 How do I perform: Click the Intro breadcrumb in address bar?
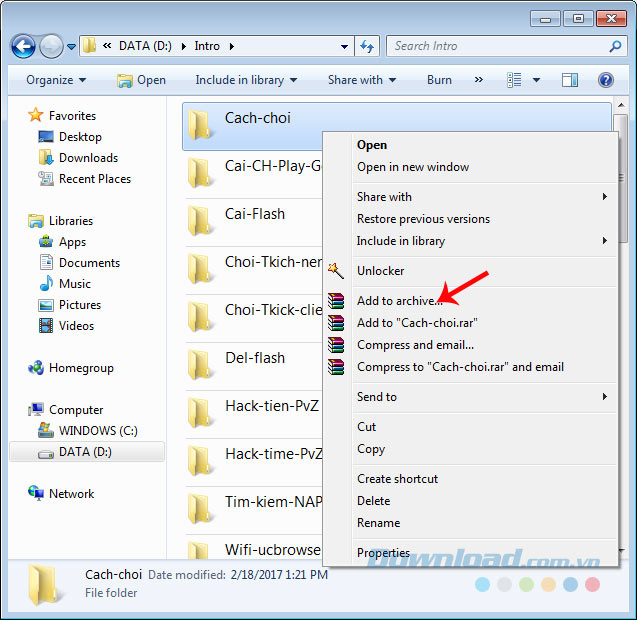click(207, 46)
